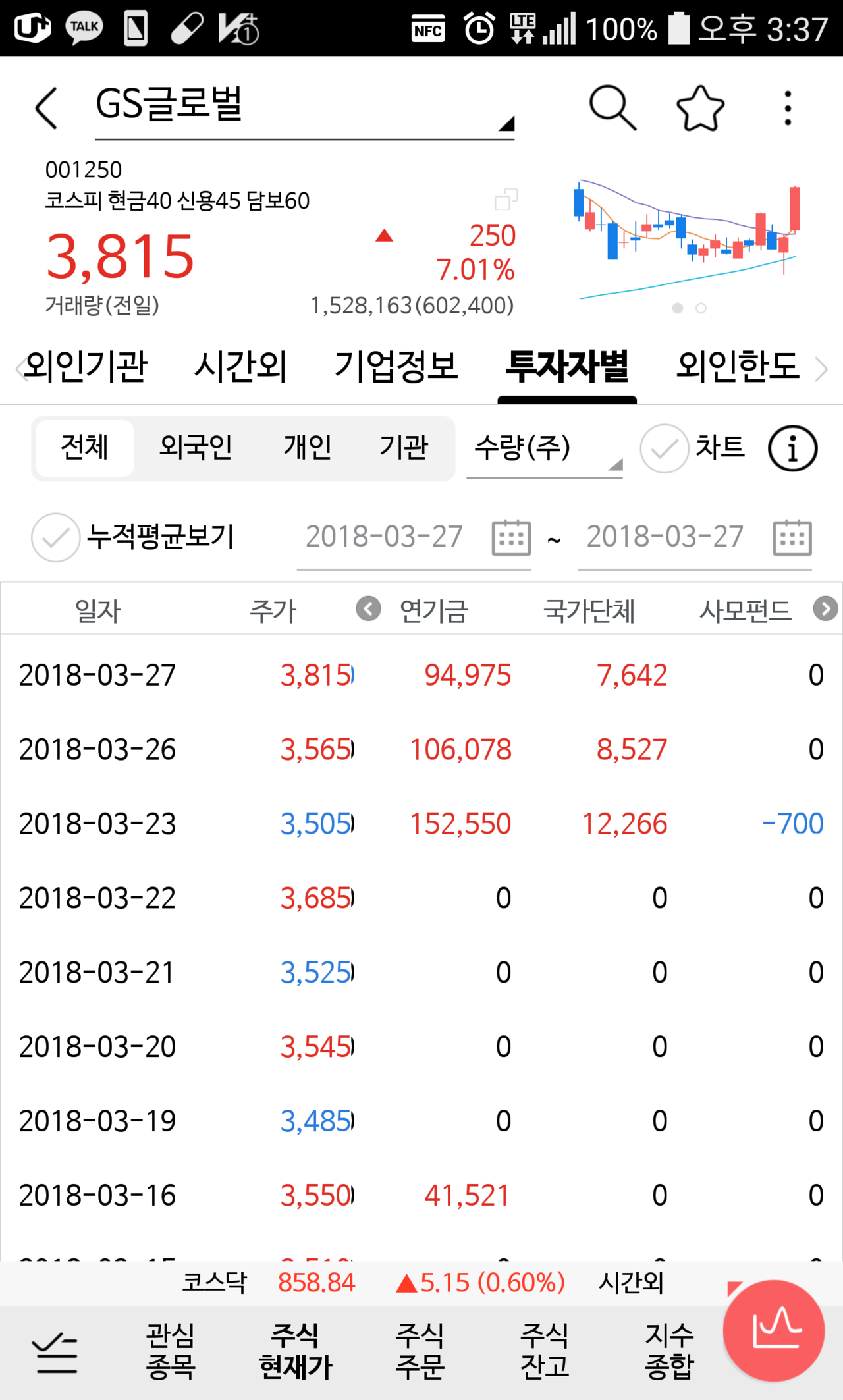The image size is (843, 1400).
Task: Open the start date calendar icon
Action: click(x=511, y=537)
